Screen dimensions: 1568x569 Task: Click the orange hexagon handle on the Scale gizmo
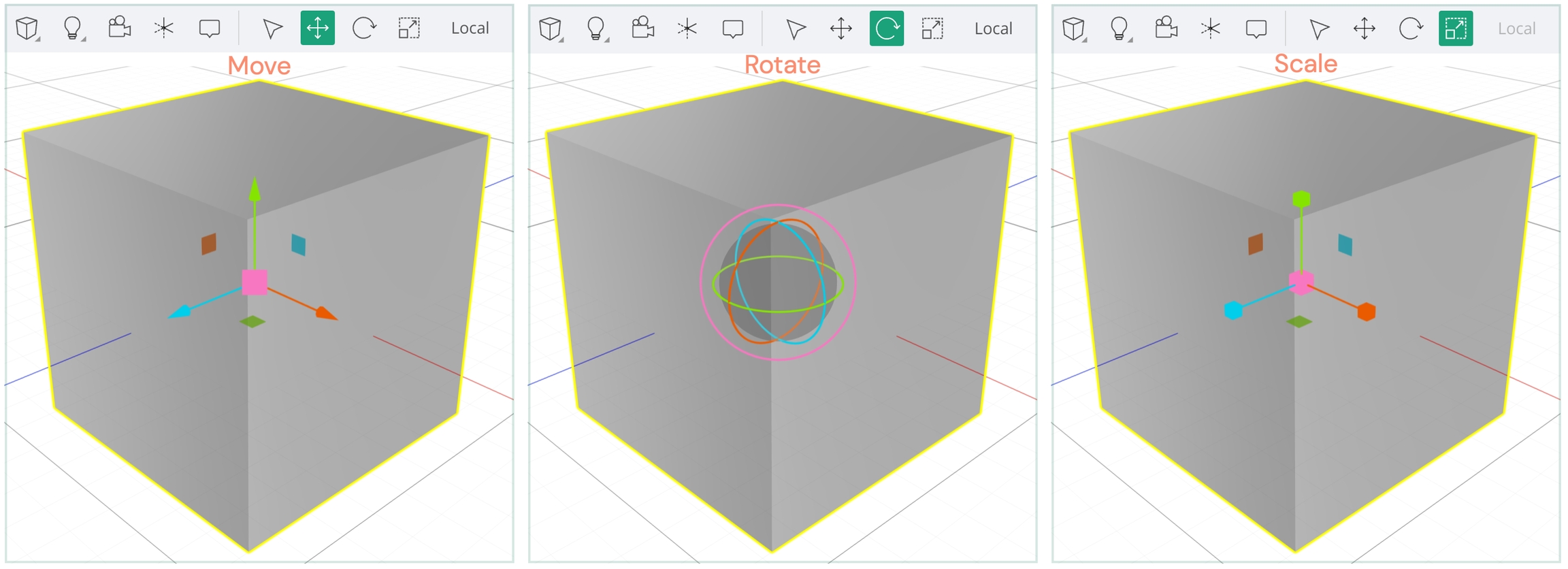(x=1366, y=312)
